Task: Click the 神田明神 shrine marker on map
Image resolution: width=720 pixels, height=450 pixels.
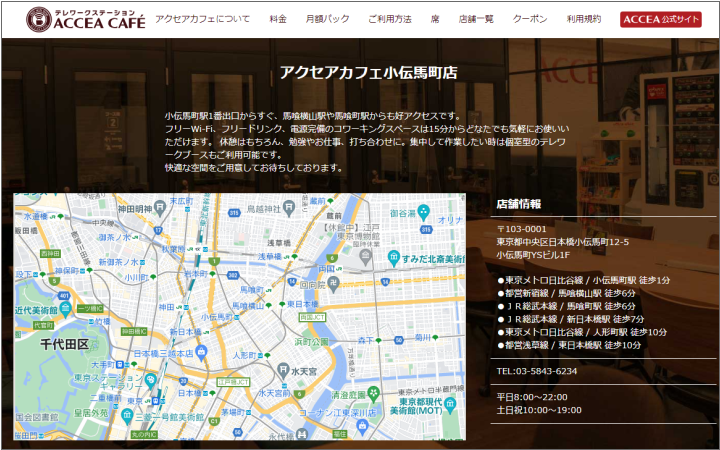Action: [160, 208]
